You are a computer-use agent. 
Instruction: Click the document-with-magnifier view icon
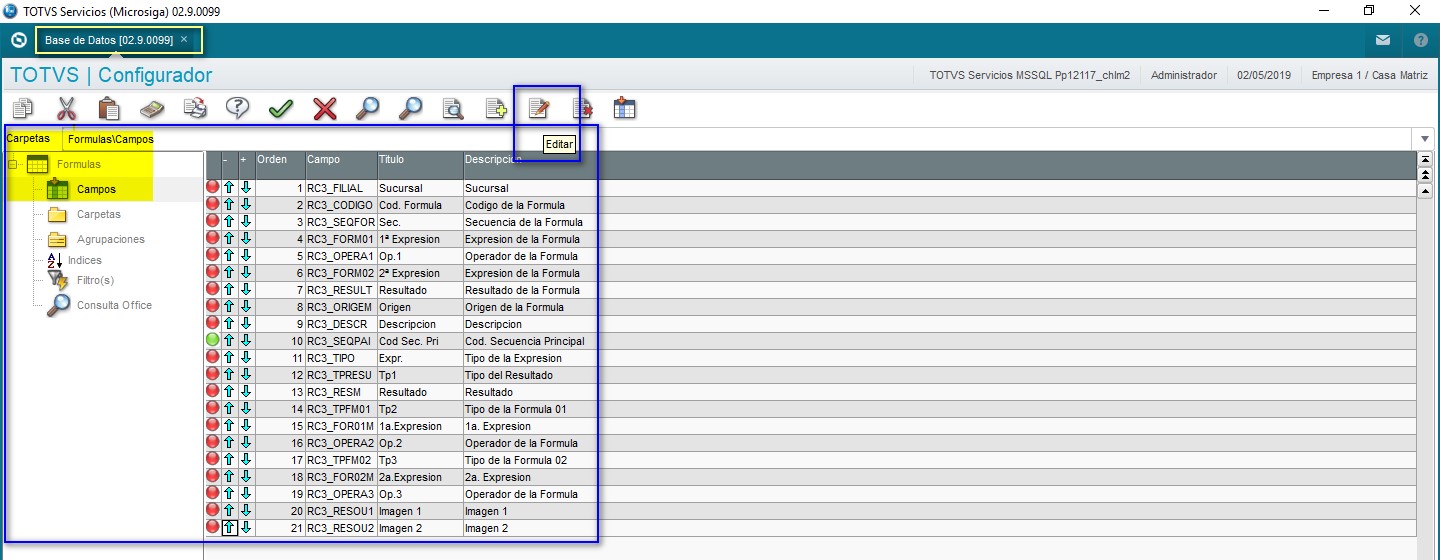pyautogui.click(x=453, y=108)
